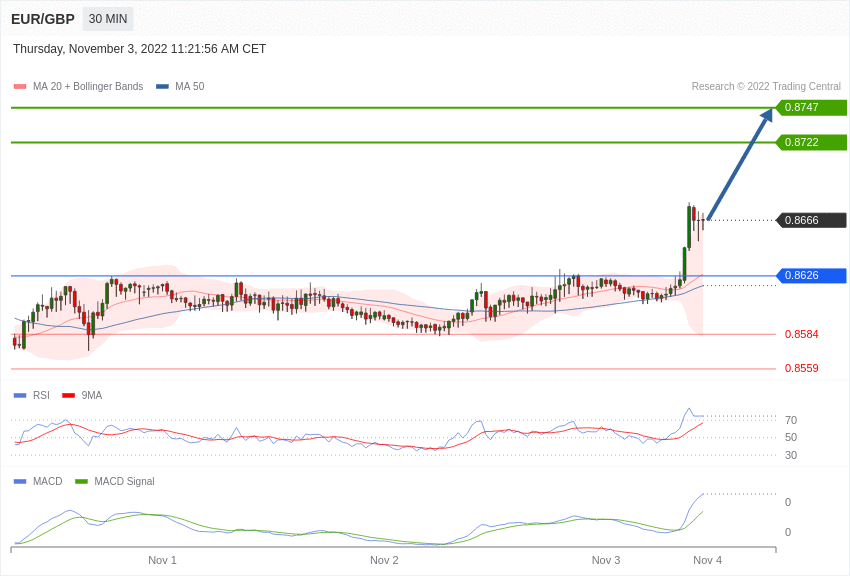The height and width of the screenshot is (576, 850).
Task: Click the Nov 4 date axis label
Action: pyautogui.click(x=707, y=560)
